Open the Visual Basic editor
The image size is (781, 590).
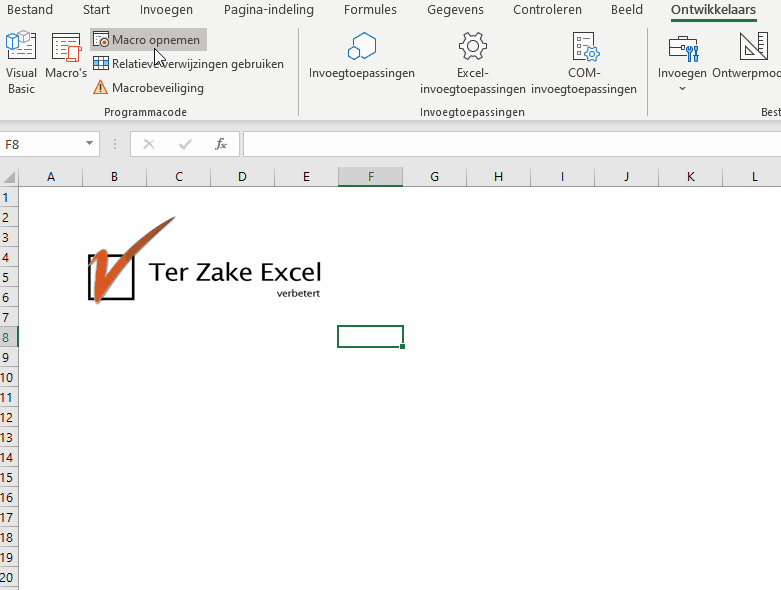tap(21, 63)
